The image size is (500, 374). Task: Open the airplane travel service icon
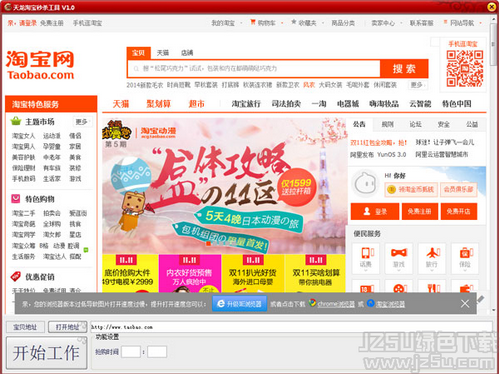432,258
